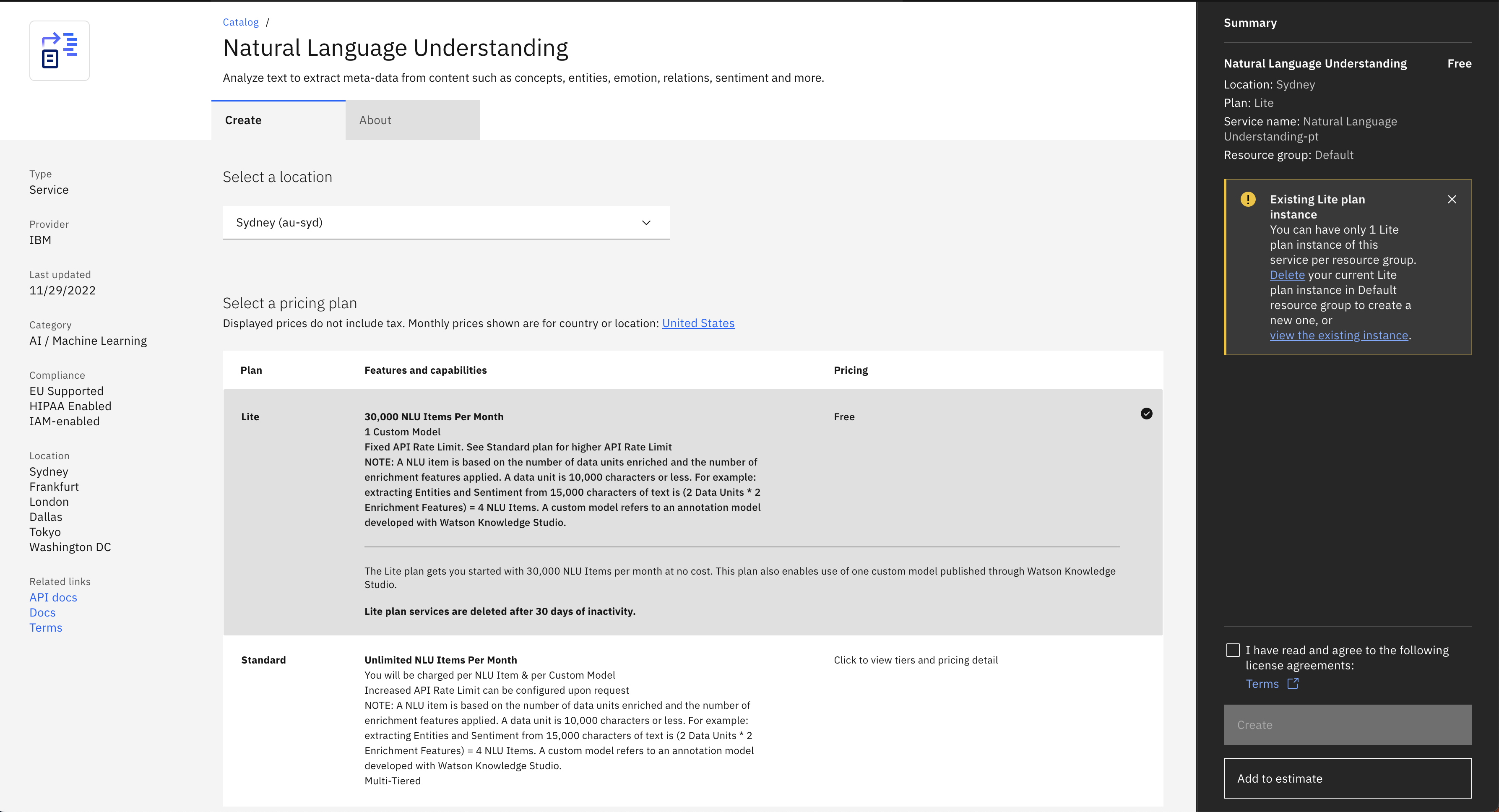Viewport: 1499px width, 812px height.
Task: Click the external link icon beside Terms
Action: tap(1292, 683)
